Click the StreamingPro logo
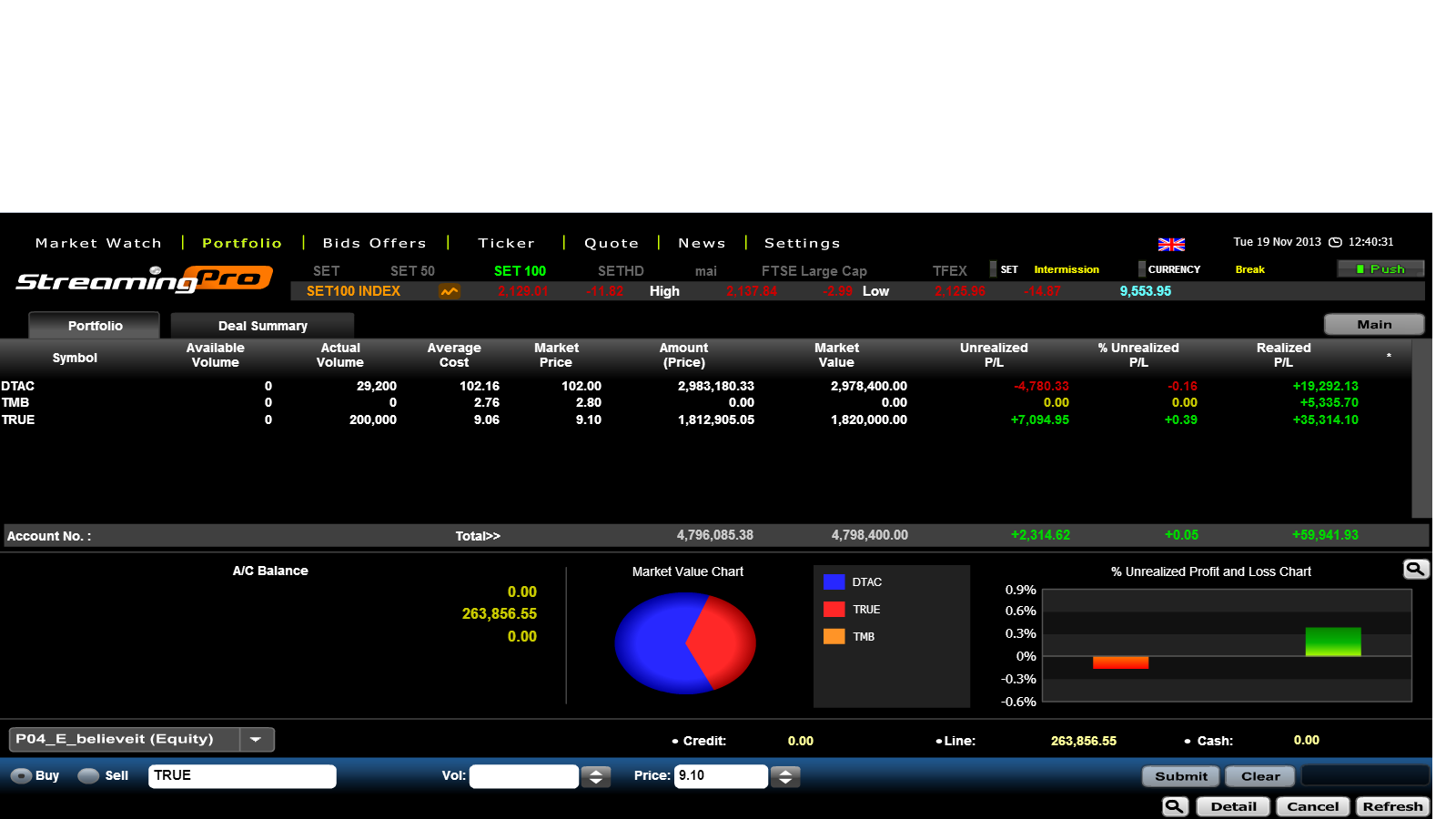1456x819 pixels. pos(144,278)
